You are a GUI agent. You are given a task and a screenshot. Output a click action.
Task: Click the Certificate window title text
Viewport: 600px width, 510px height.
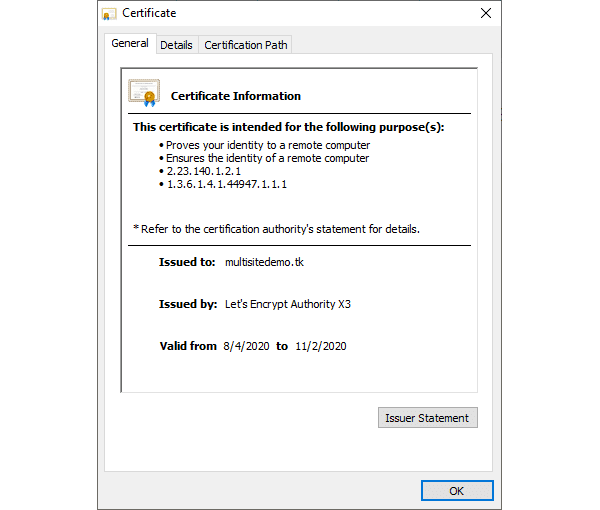[149, 13]
